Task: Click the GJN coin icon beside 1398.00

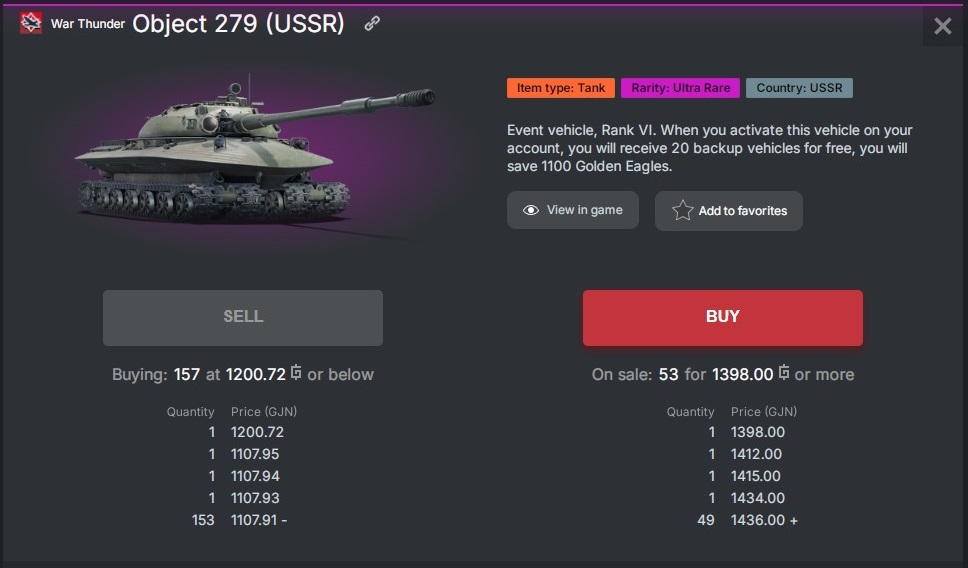Action: tap(784, 373)
